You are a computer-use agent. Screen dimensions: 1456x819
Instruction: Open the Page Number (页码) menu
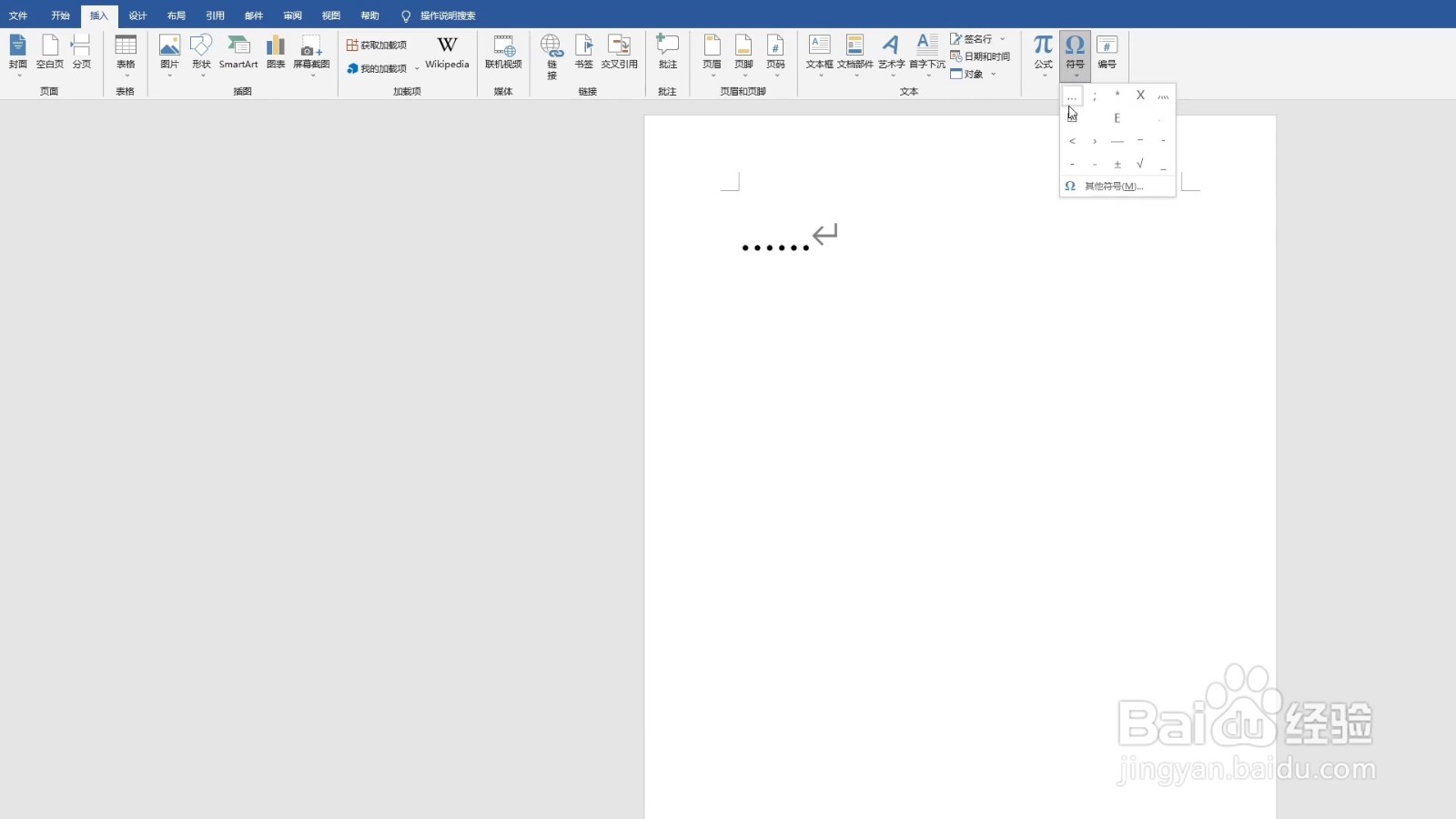click(775, 55)
